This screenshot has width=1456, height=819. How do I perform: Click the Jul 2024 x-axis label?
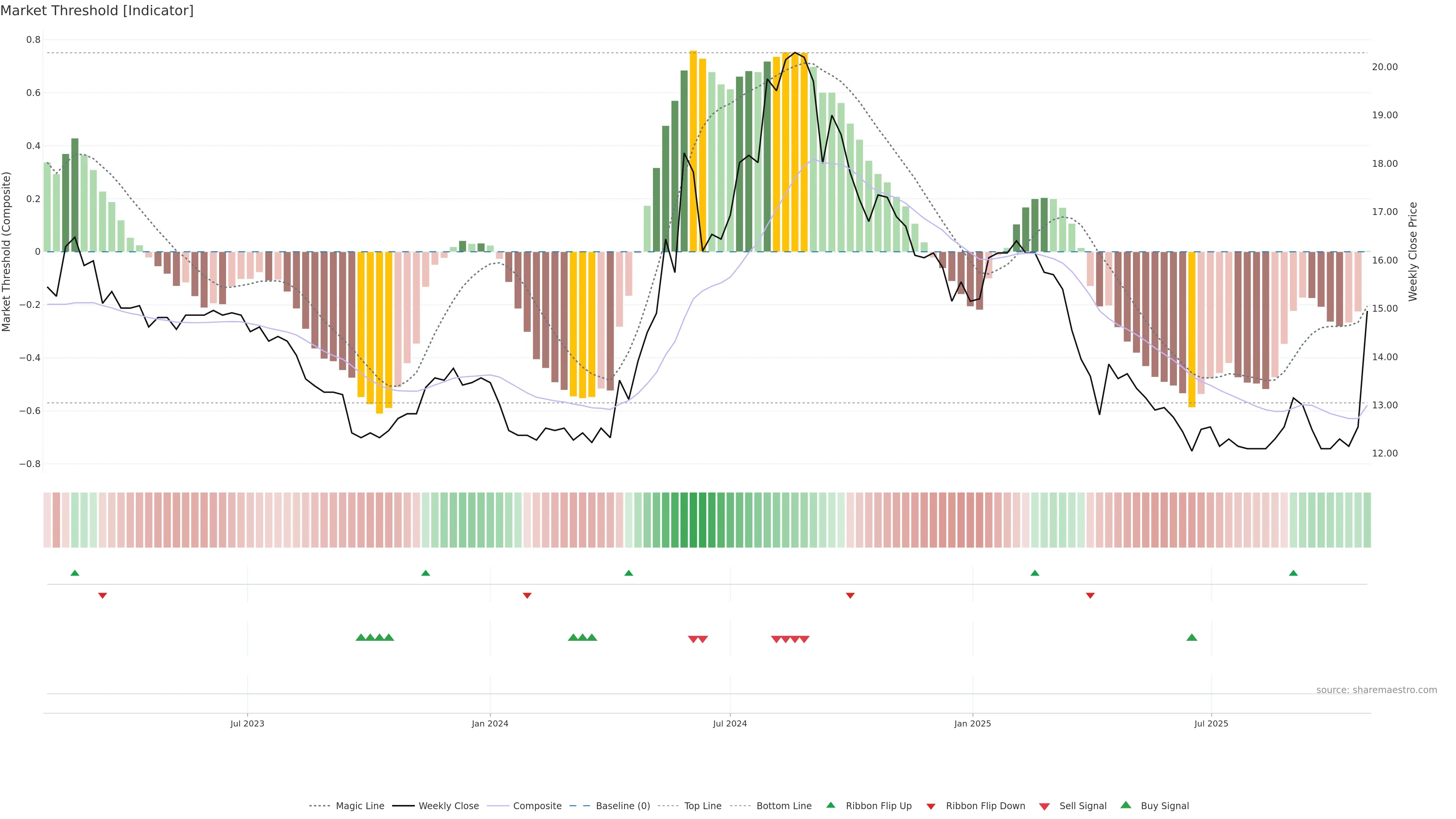click(730, 723)
